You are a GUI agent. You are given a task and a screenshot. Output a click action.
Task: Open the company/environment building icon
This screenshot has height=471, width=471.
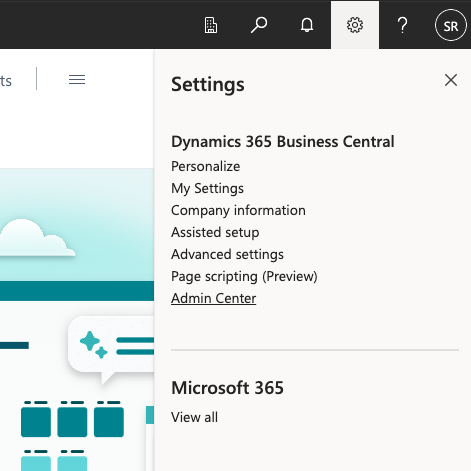pyautogui.click(x=211, y=25)
